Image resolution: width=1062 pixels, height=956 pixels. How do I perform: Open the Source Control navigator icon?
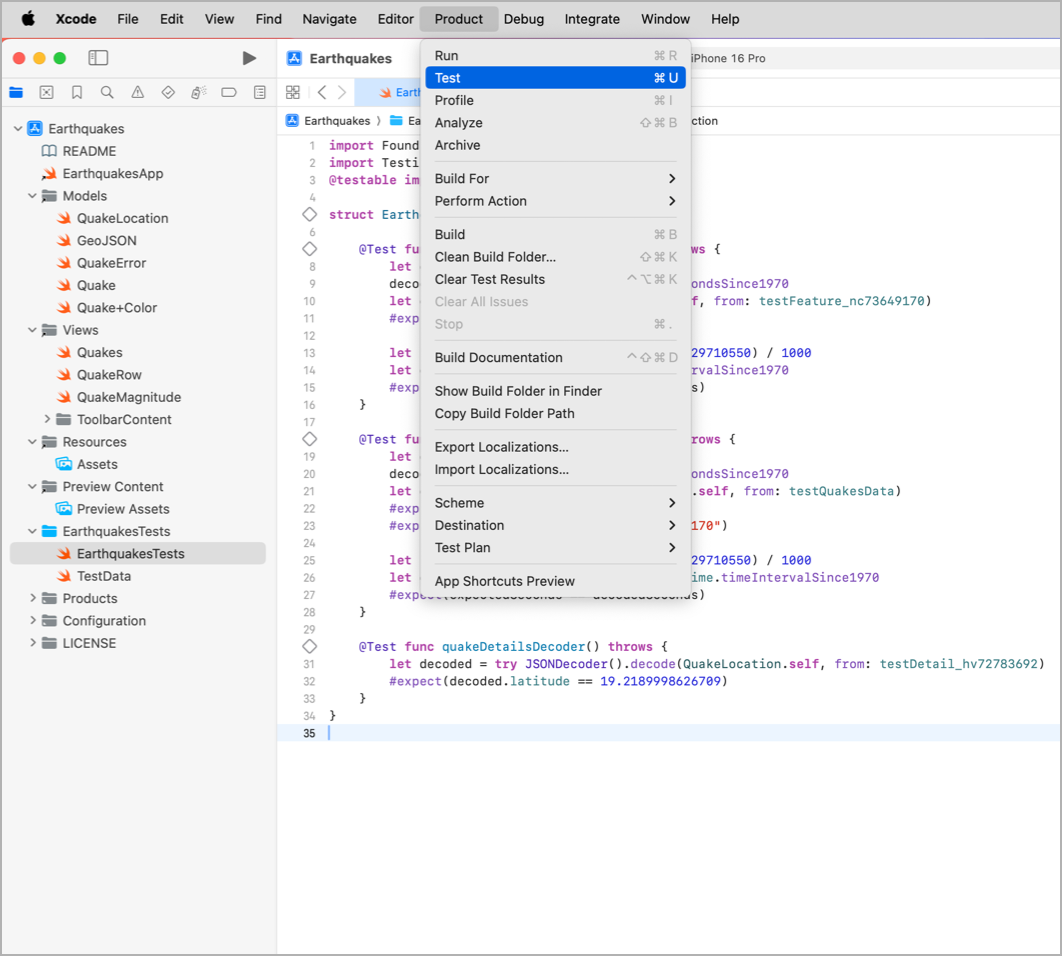point(46,92)
